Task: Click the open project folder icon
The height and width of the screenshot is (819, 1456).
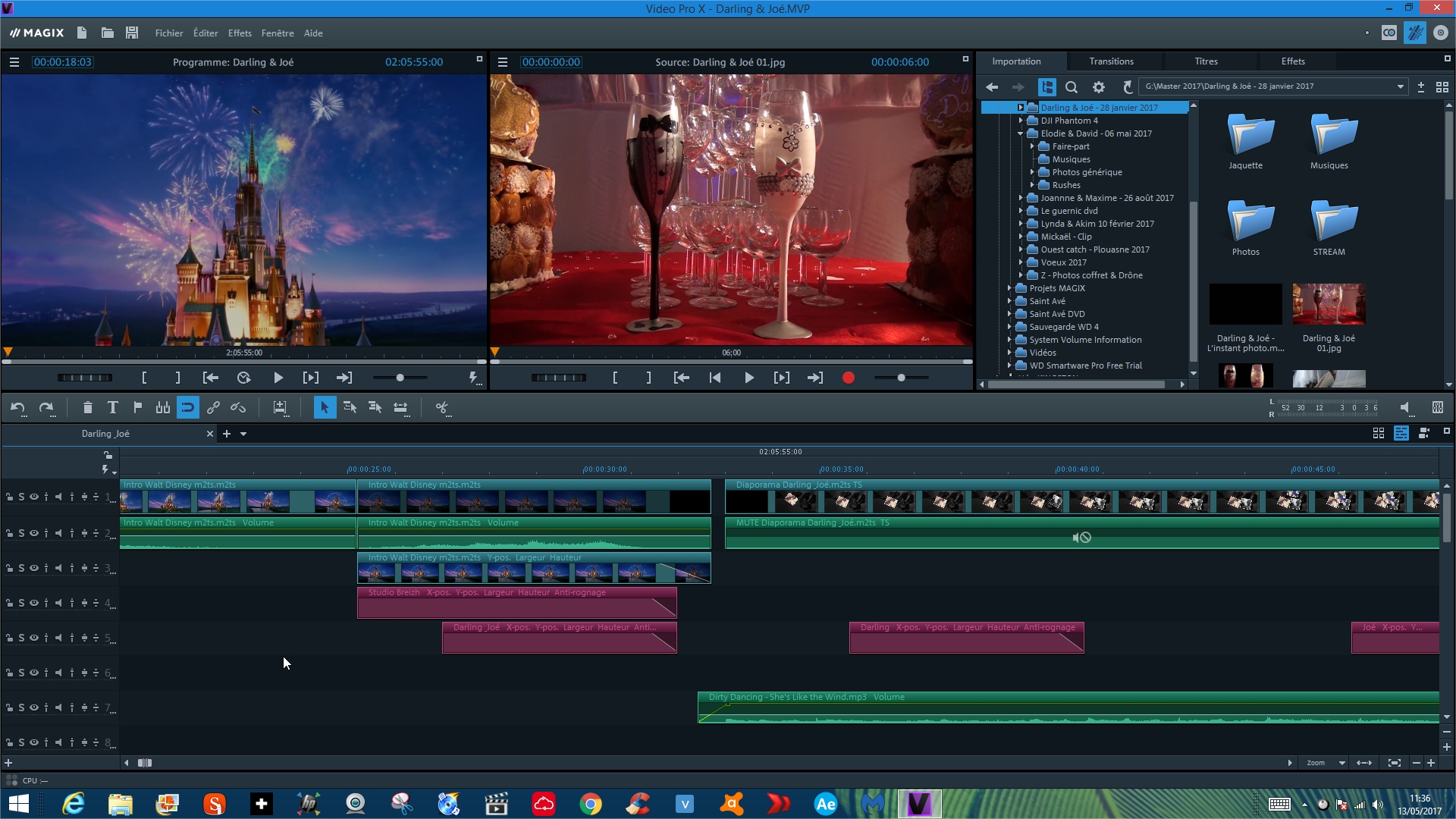Action: pyautogui.click(x=107, y=33)
